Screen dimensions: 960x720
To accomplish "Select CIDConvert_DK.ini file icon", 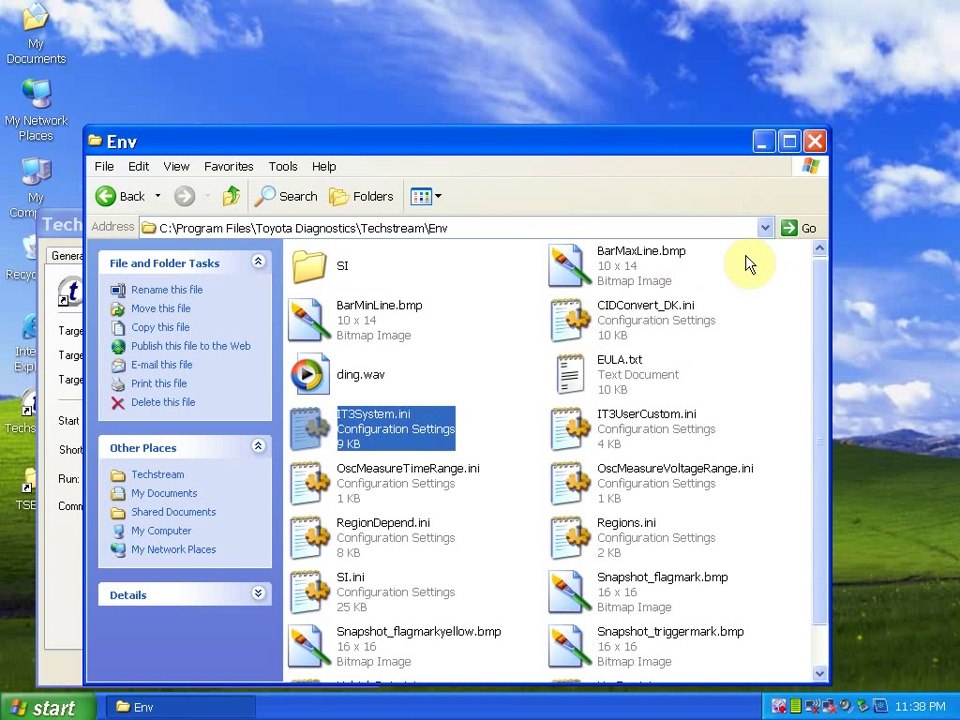I will [x=569, y=320].
